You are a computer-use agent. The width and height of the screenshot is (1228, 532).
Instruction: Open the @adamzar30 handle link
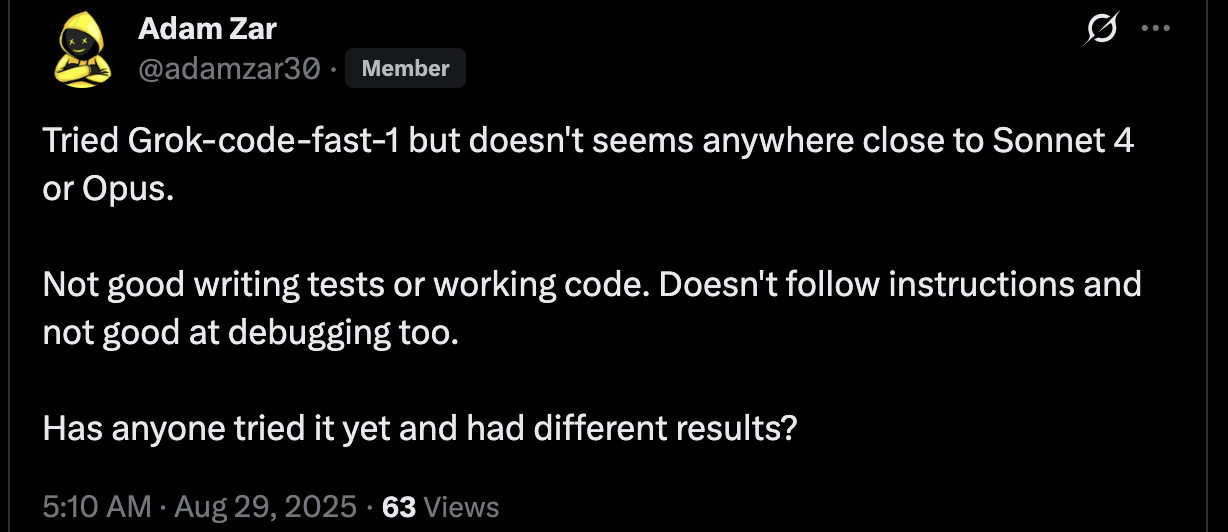[x=229, y=69]
